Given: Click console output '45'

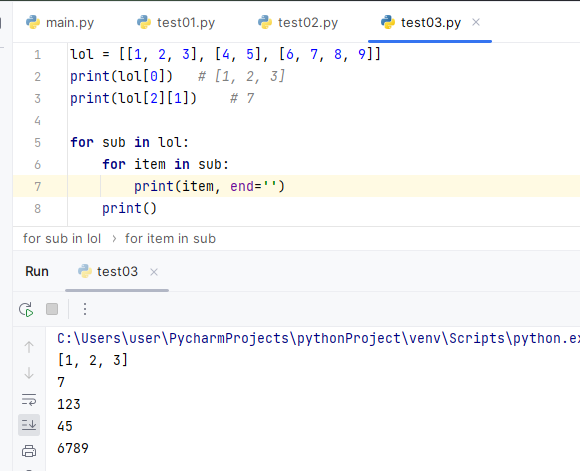Looking at the screenshot, I should 65,426.
